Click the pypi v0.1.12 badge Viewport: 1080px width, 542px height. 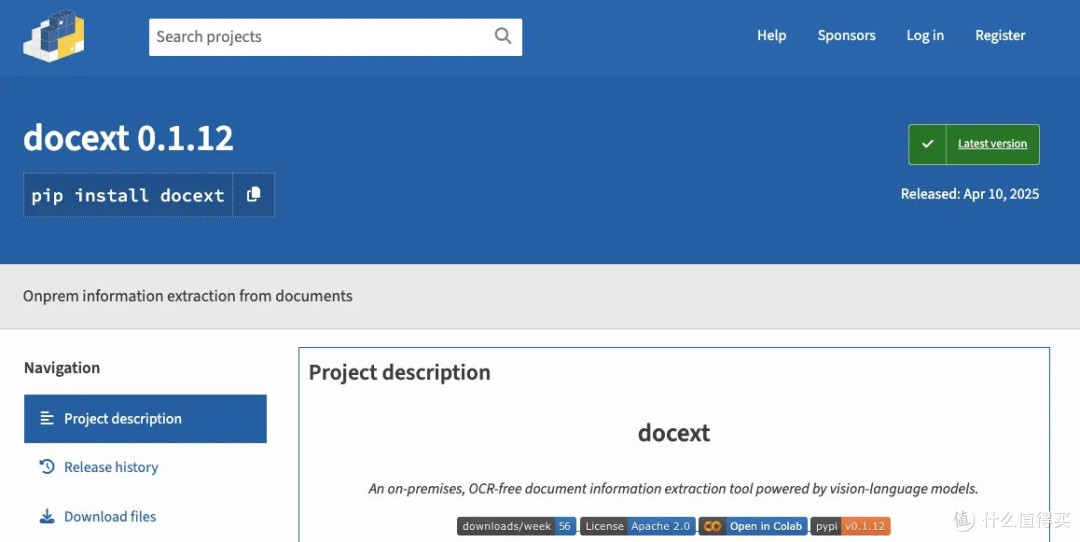850,526
